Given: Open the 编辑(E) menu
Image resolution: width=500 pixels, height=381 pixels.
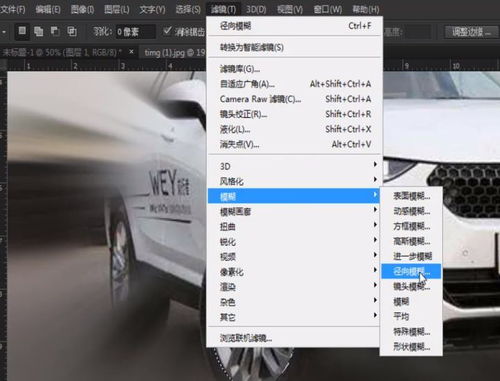Looking at the screenshot, I should (x=48, y=9).
